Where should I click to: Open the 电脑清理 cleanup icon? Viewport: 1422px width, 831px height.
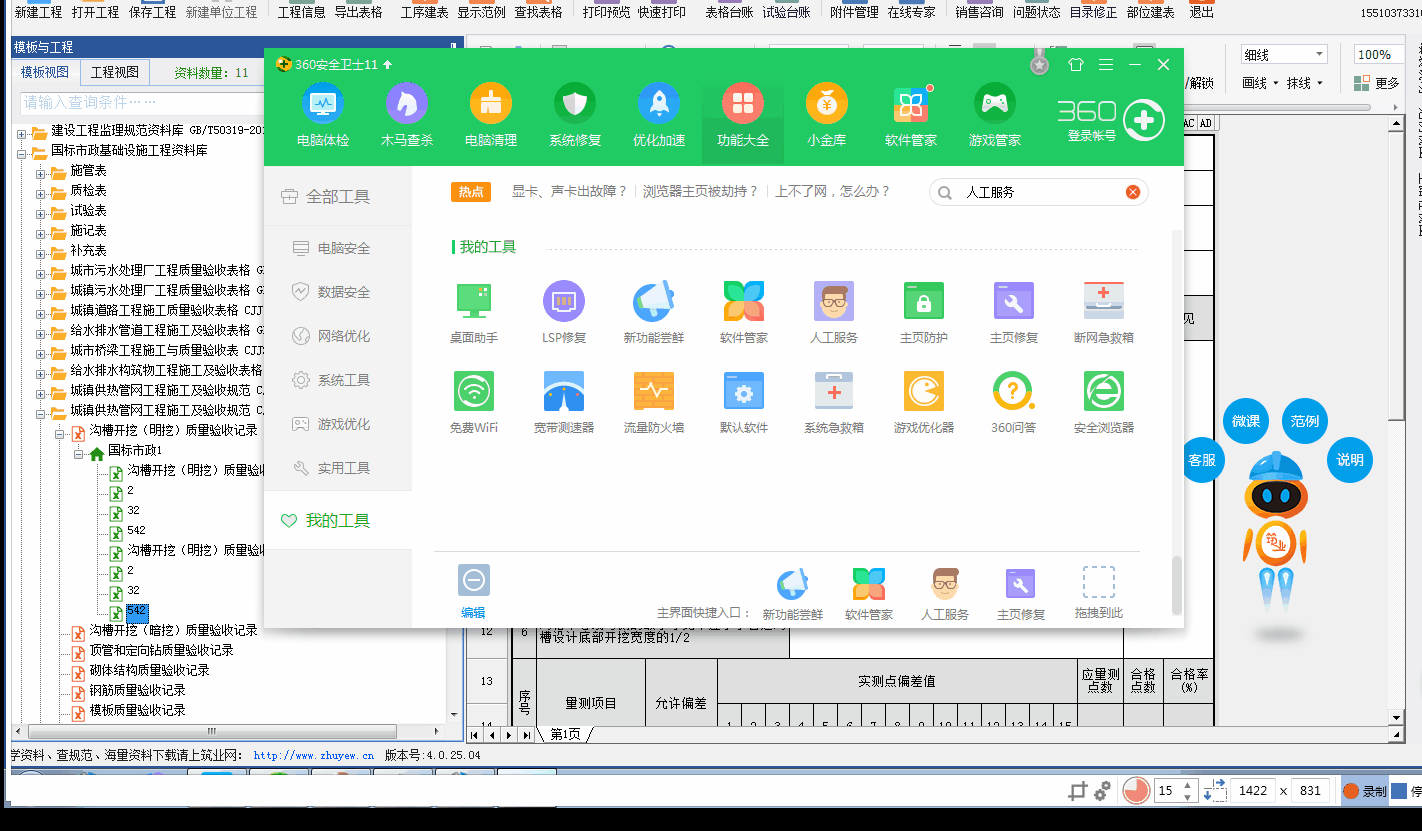point(490,104)
